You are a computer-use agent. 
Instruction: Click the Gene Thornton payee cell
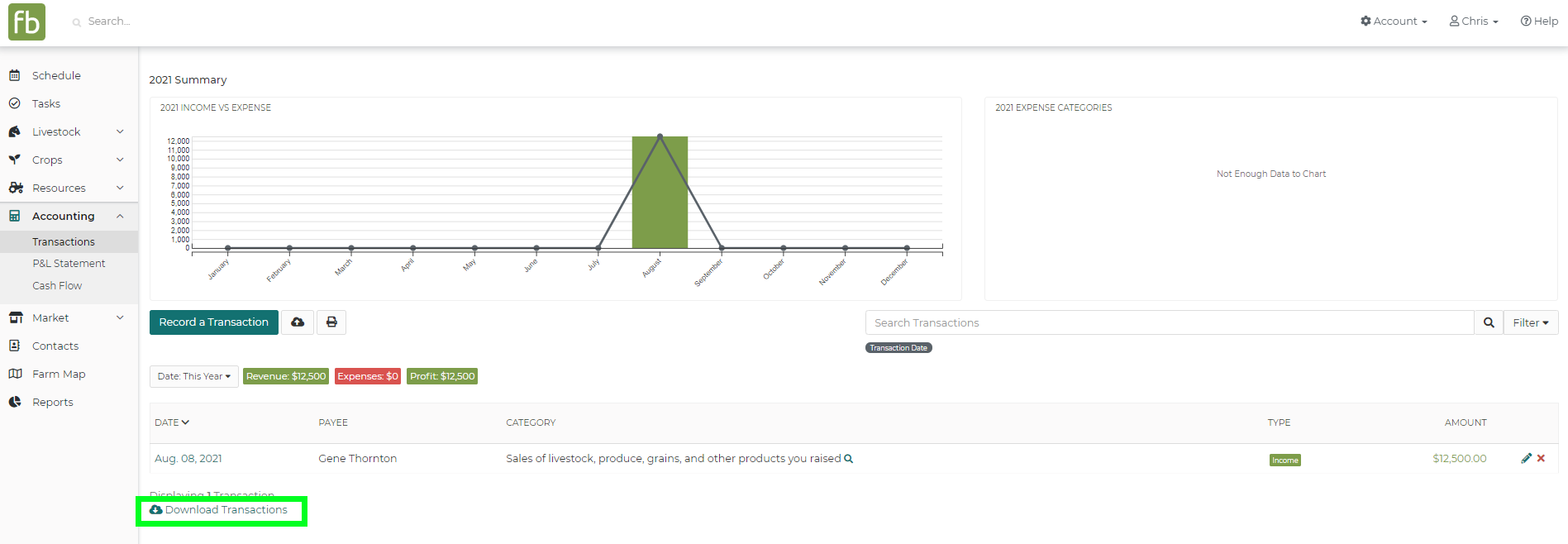pos(358,459)
